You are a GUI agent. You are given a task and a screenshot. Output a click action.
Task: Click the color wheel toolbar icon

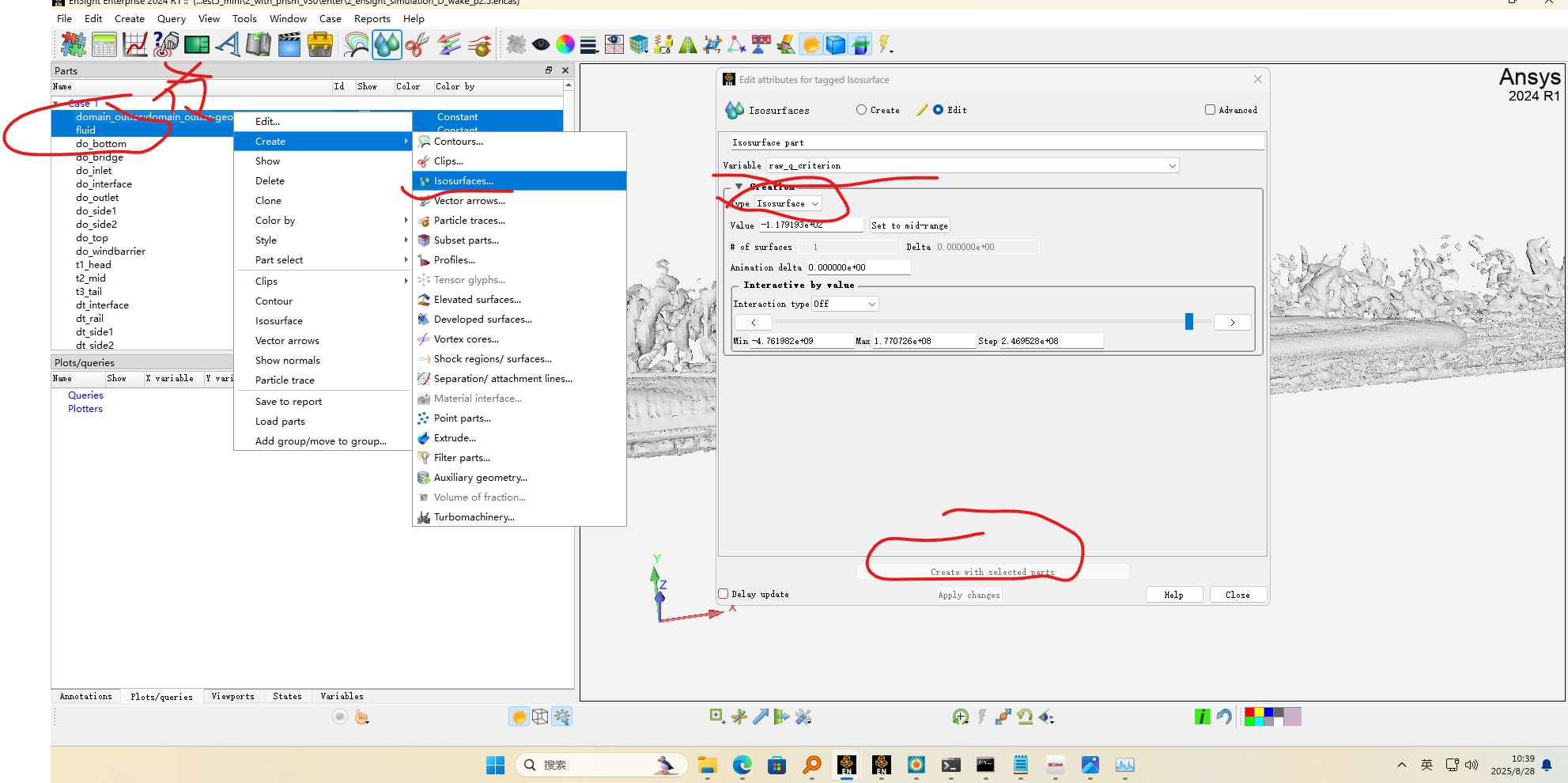[565, 45]
